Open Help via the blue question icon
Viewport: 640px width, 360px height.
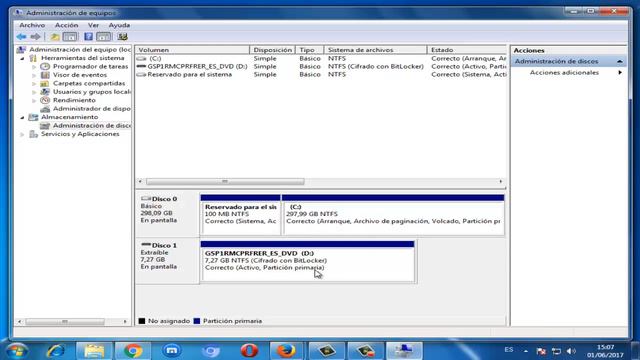pyautogui.click(x=88, y=37)
